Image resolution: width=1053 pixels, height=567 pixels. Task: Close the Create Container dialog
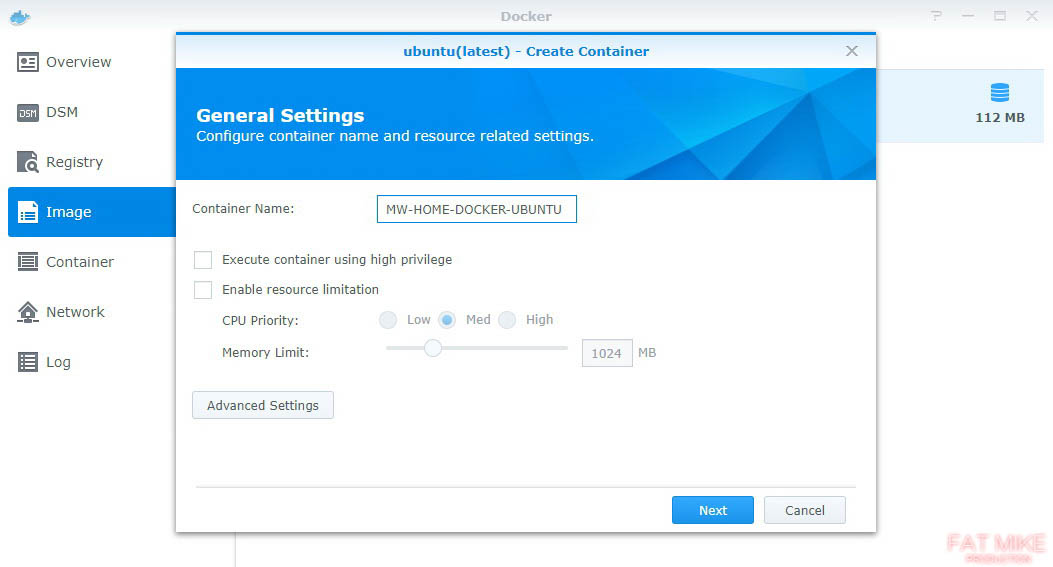click(852, 51)
